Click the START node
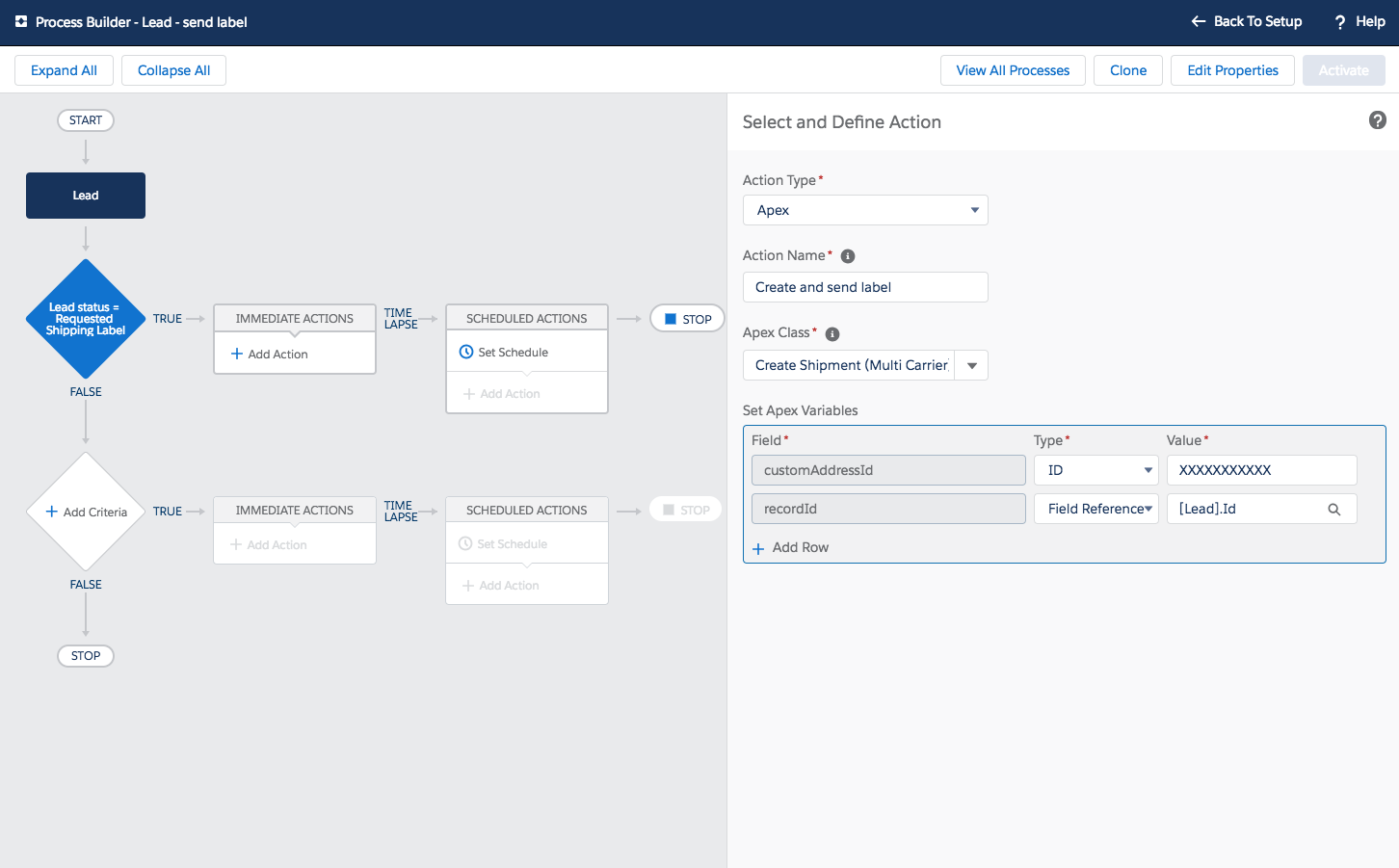This screenshot has height=868, width=1399. 86,120
